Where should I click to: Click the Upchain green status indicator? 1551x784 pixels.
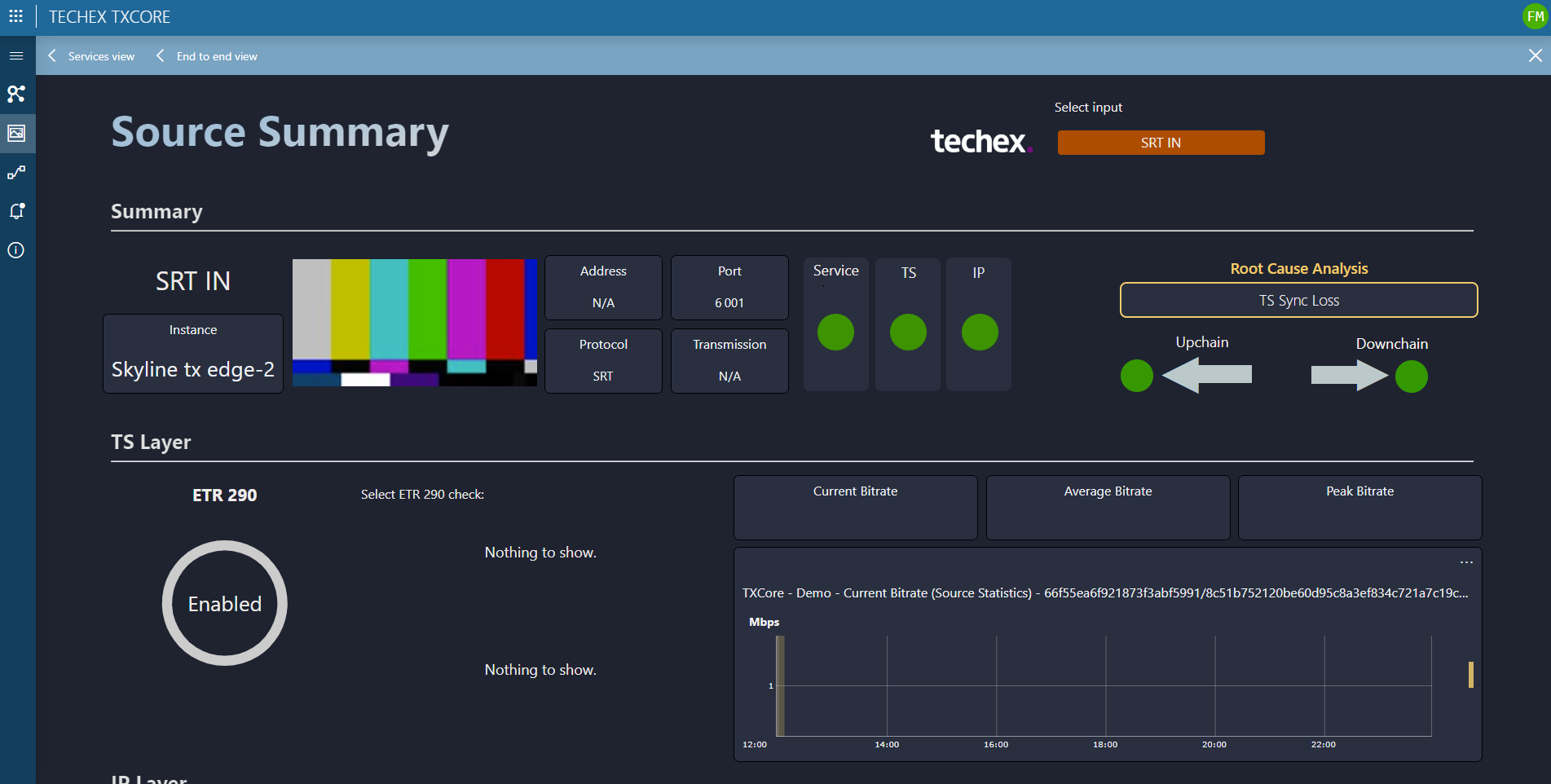(1137, 376)
